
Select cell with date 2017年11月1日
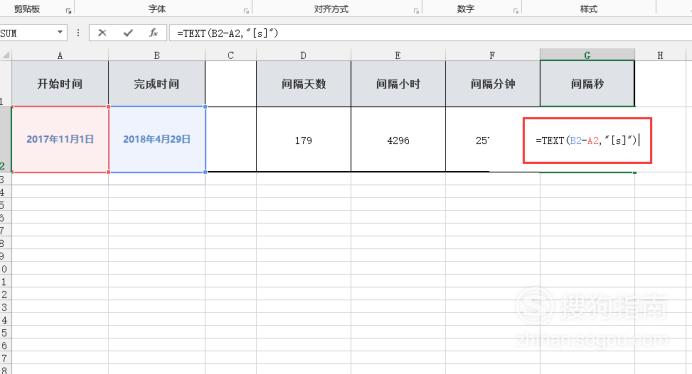click(x=60, y=139)
